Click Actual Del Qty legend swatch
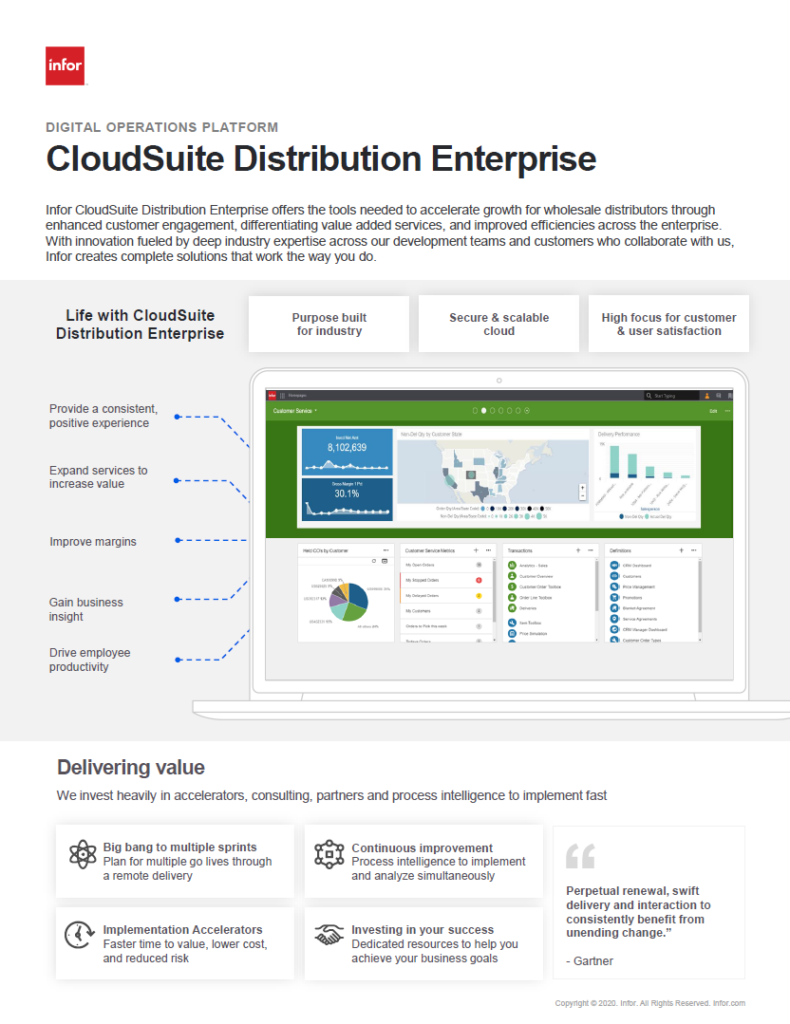This screenshot has width=790, height=1024. (x=647, y=516)
